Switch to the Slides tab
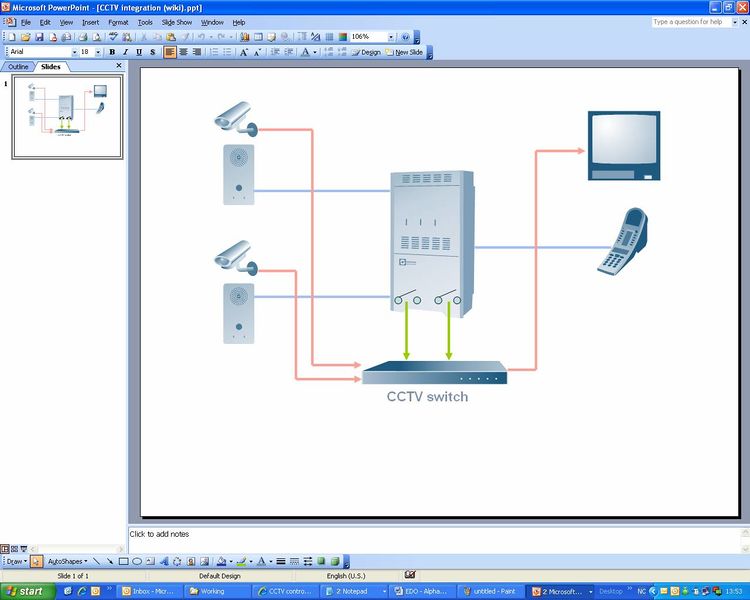 51,67
